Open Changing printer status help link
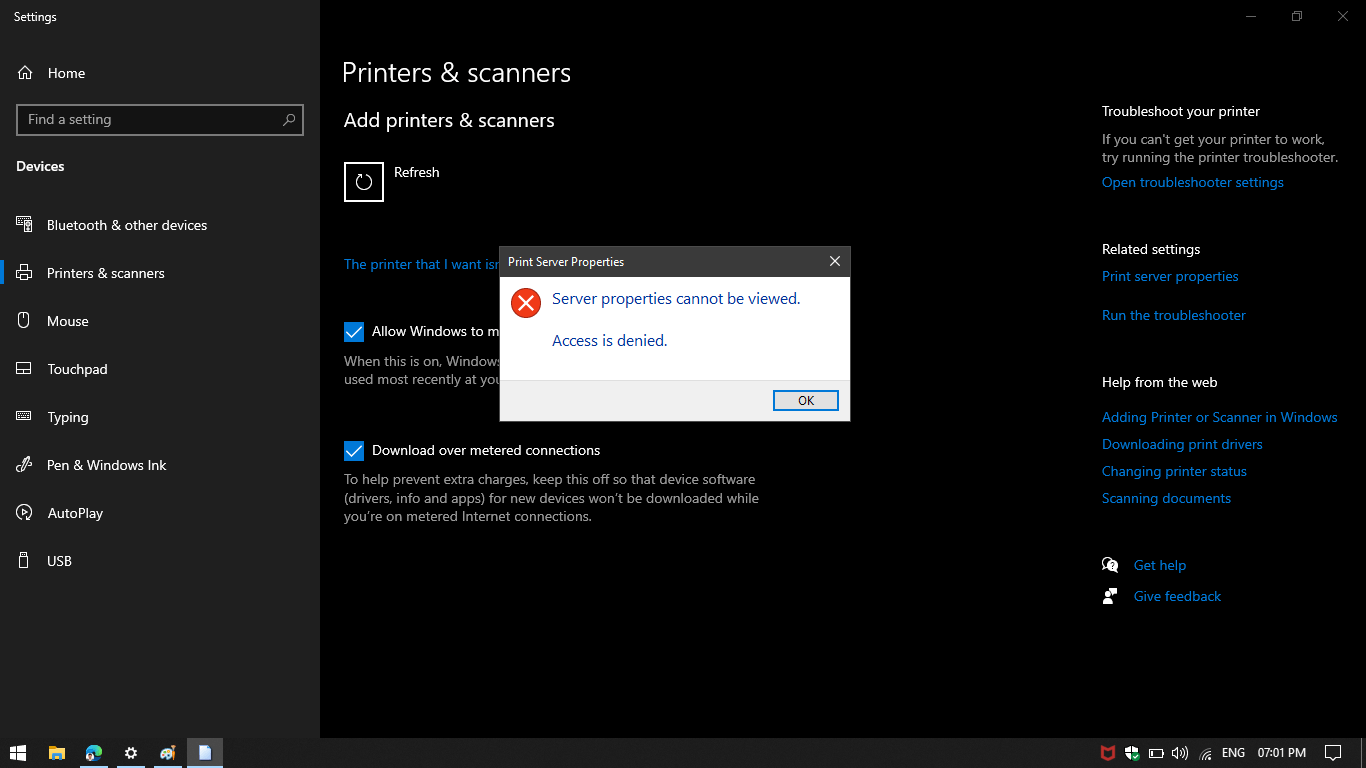This screenshot has width=1366, height=768. tap(1174, 471)
